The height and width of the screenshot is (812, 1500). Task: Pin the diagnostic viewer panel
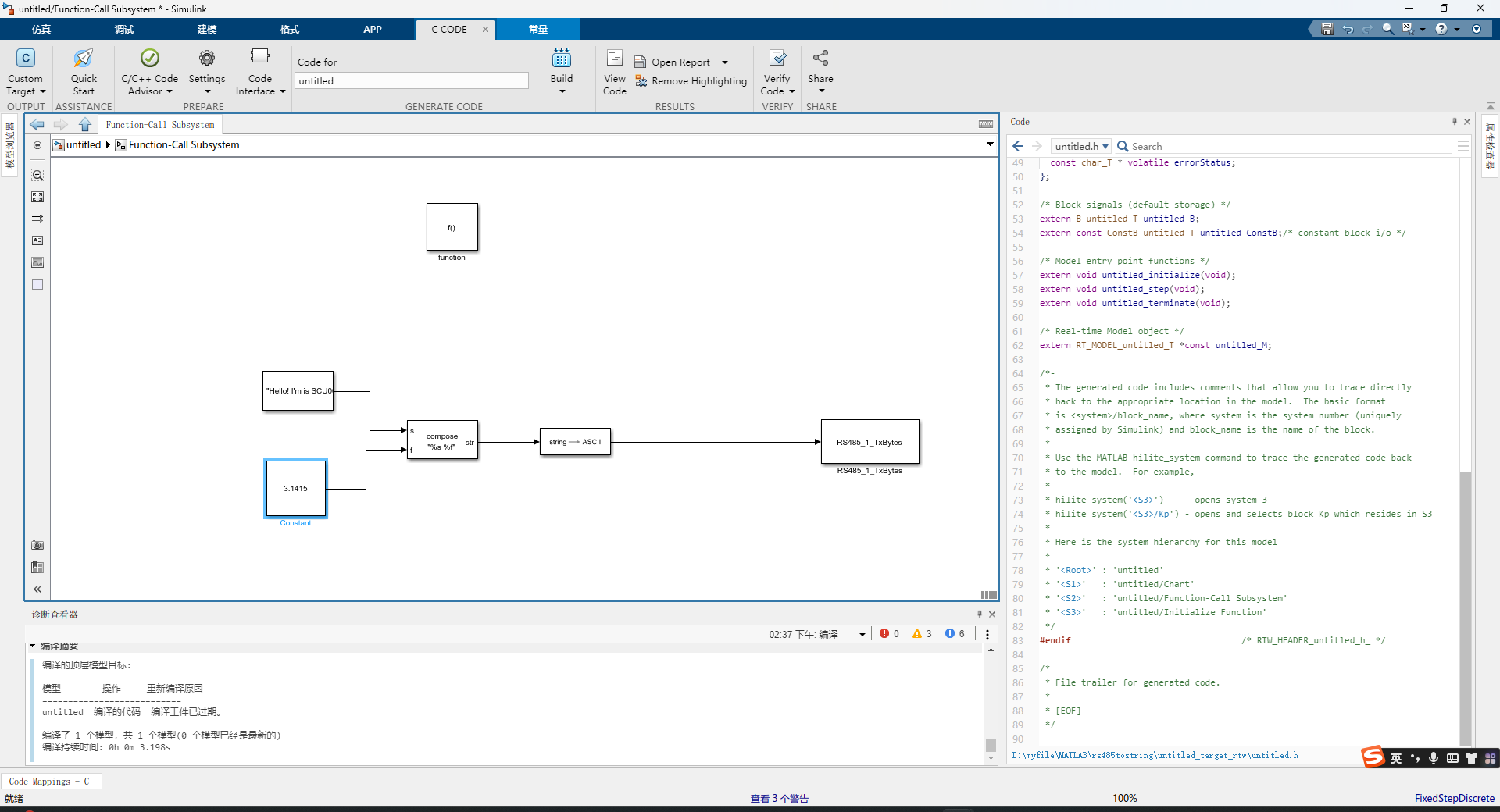coord(980,614)
